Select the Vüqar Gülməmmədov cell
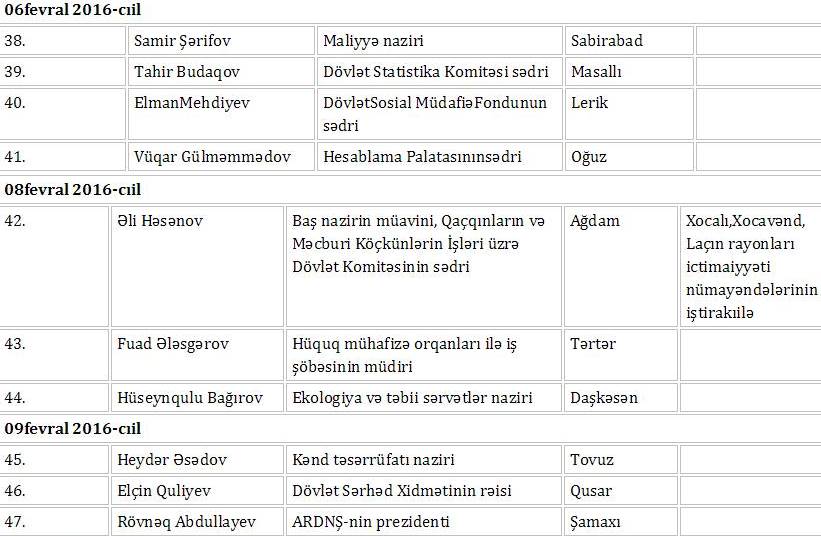This screenshot has width=821, height=536. (206, 156)
